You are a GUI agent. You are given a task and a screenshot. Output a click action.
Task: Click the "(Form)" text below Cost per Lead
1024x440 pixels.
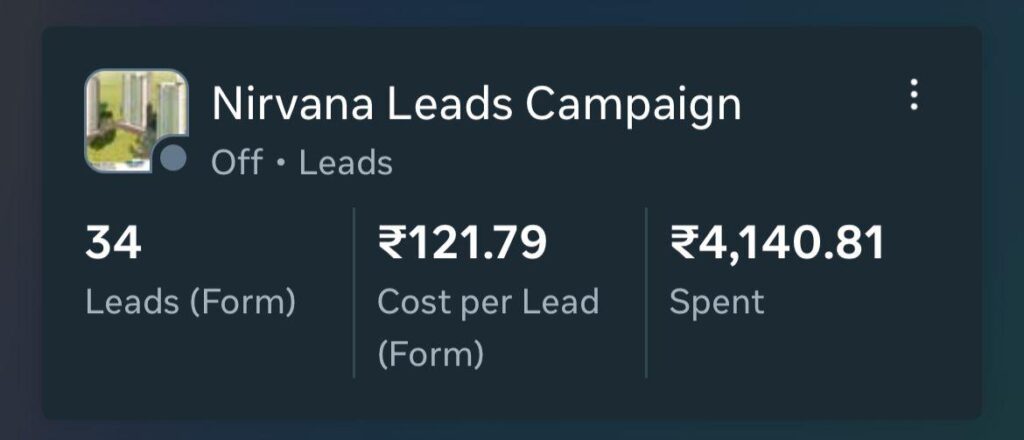(x=431, y=354)
